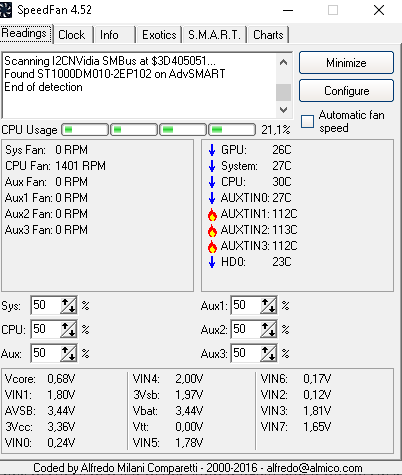
Task: Click the Minimize button
Action: [x=346, y=63]
